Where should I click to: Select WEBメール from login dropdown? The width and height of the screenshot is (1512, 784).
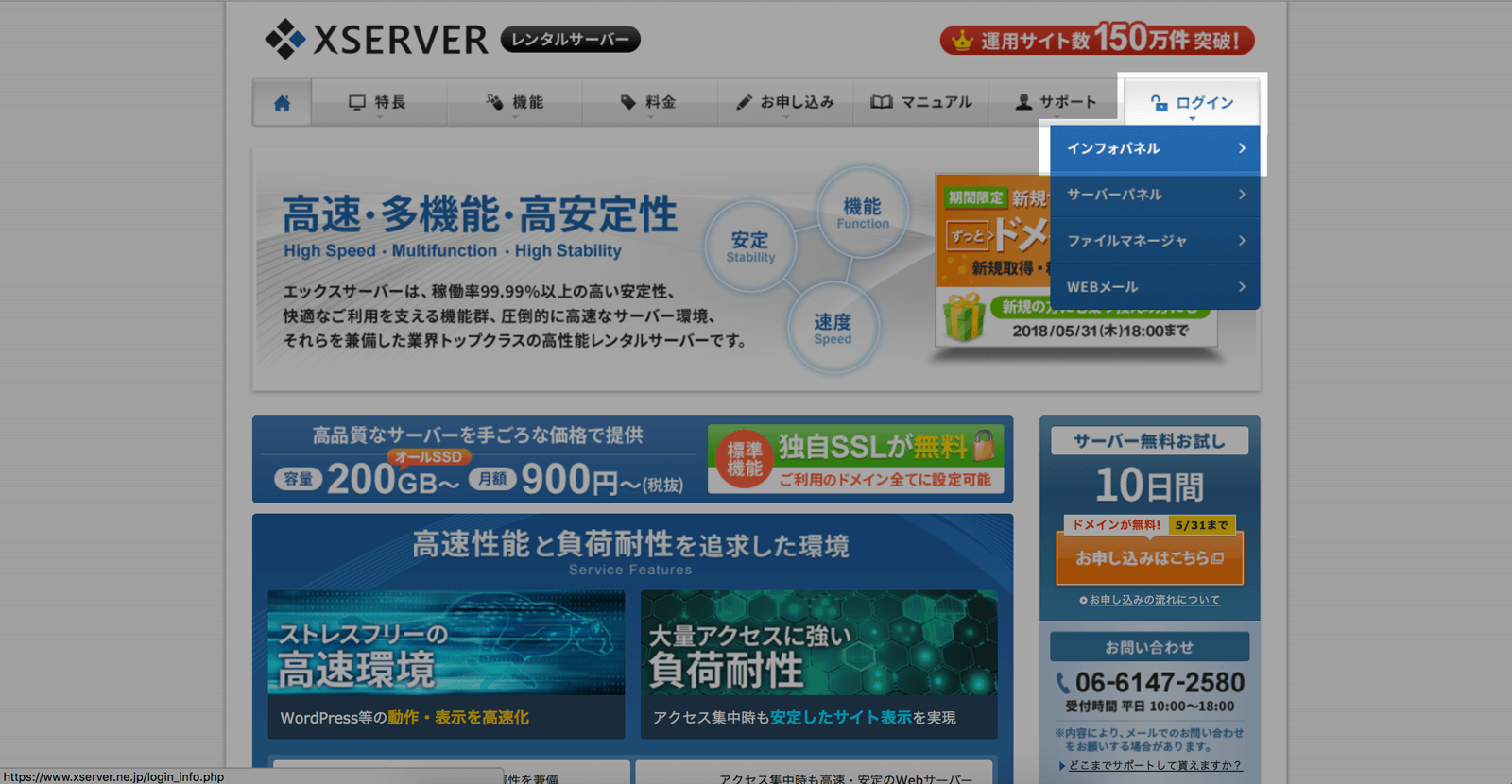tap(1155, 286)
